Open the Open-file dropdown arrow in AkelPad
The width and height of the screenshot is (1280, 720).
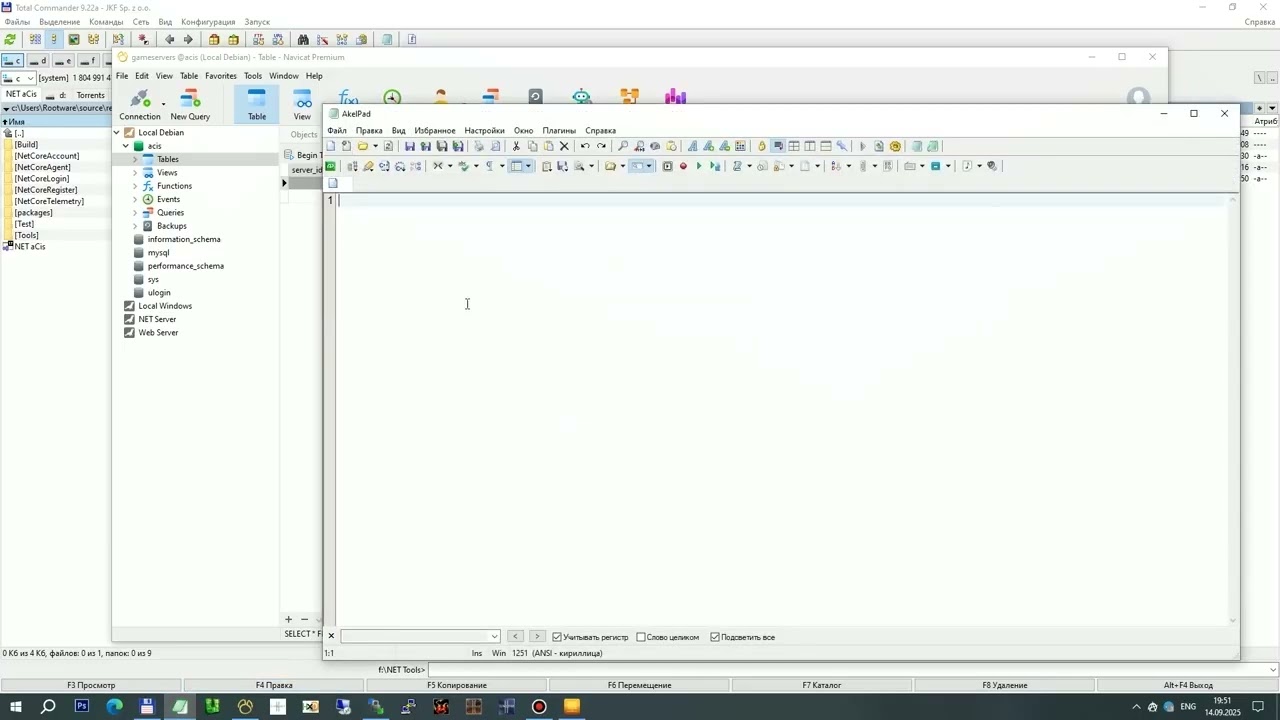(x=375, y=146)
